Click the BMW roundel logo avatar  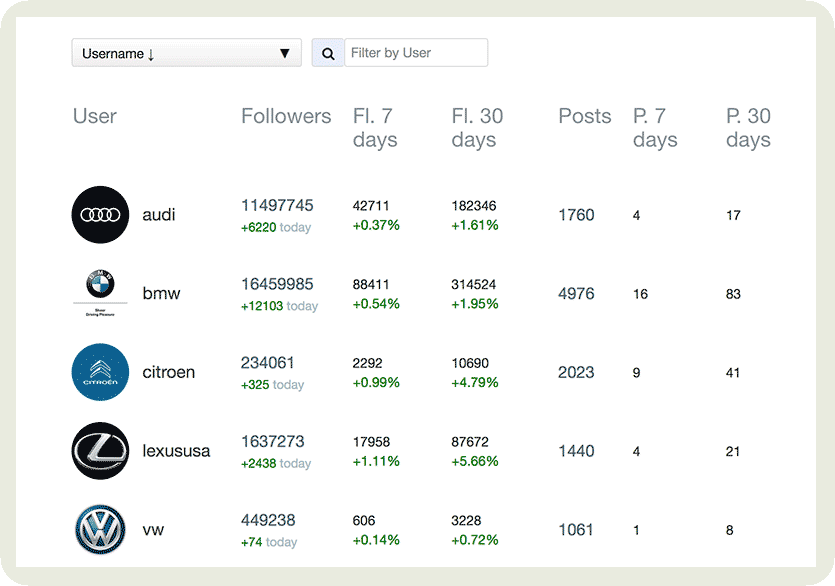[x=100, y=293]
